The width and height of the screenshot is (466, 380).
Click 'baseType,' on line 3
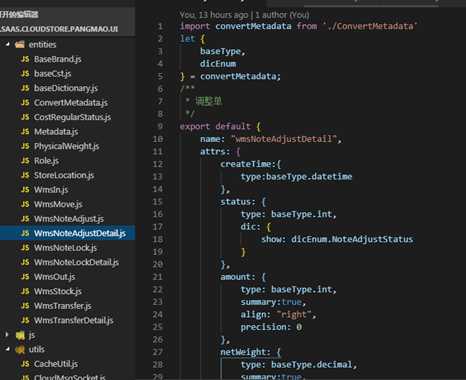coord(223,51)
